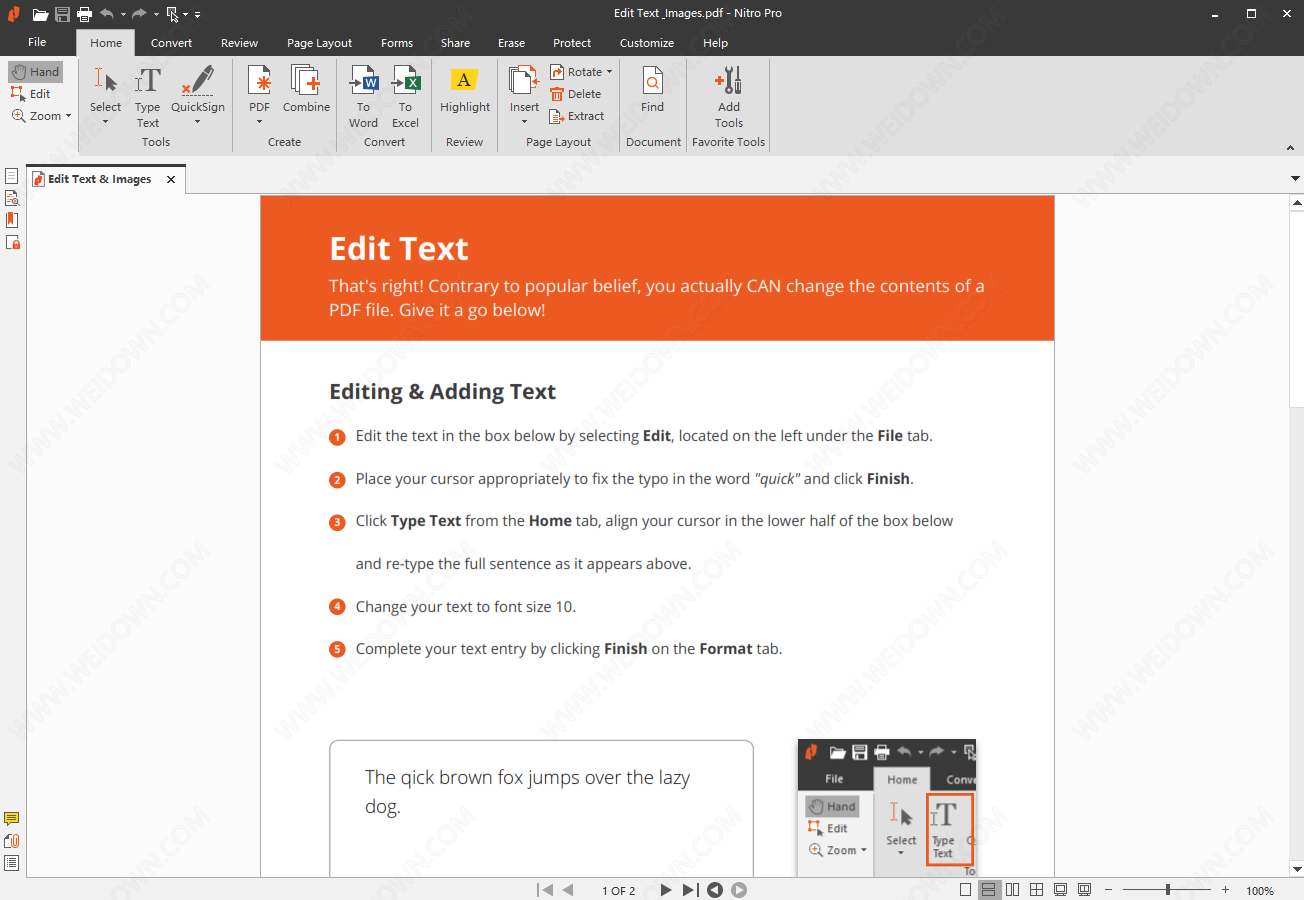Jump to the first page
The width and height of the screenshot is (1304, 900).
pyautogui.click(x=545, y=890)
